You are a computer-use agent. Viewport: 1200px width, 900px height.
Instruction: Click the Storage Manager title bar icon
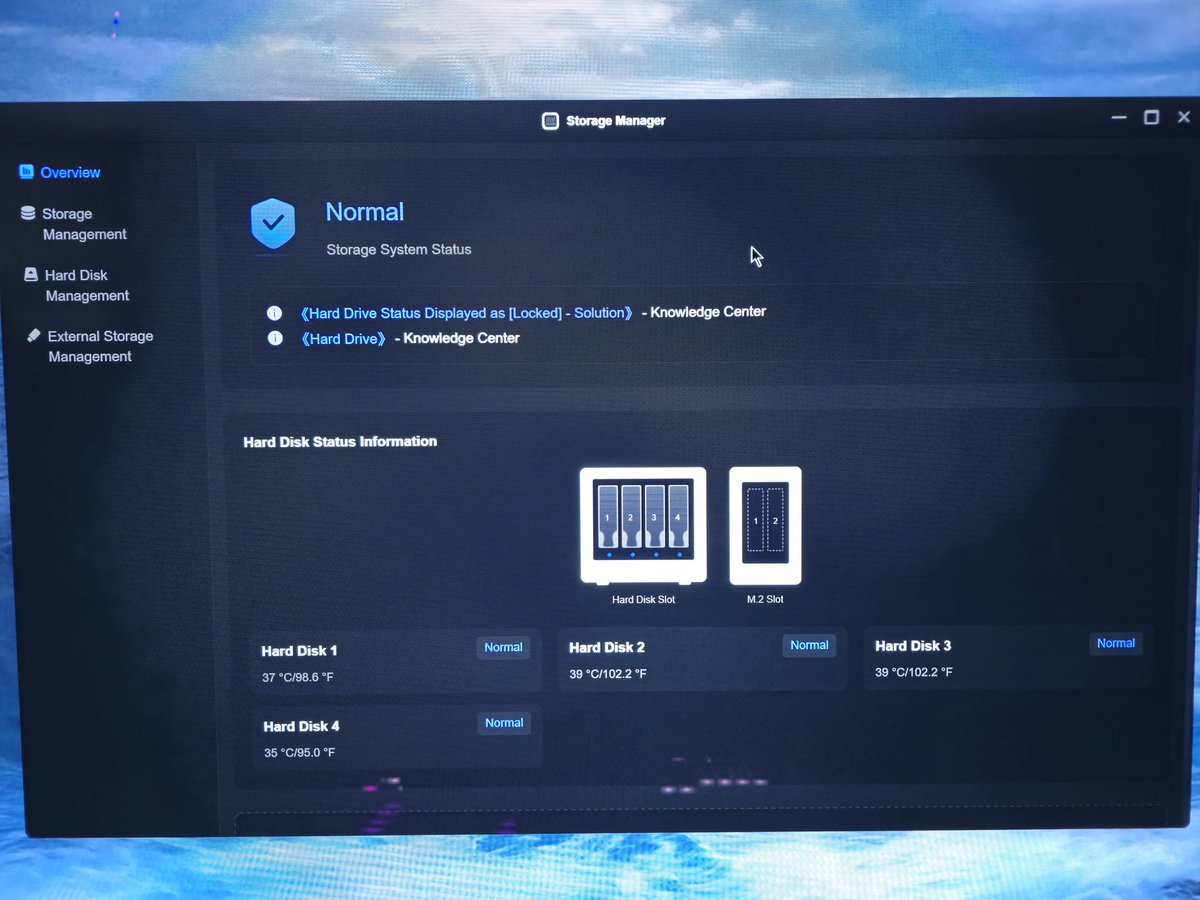[550, 120]
